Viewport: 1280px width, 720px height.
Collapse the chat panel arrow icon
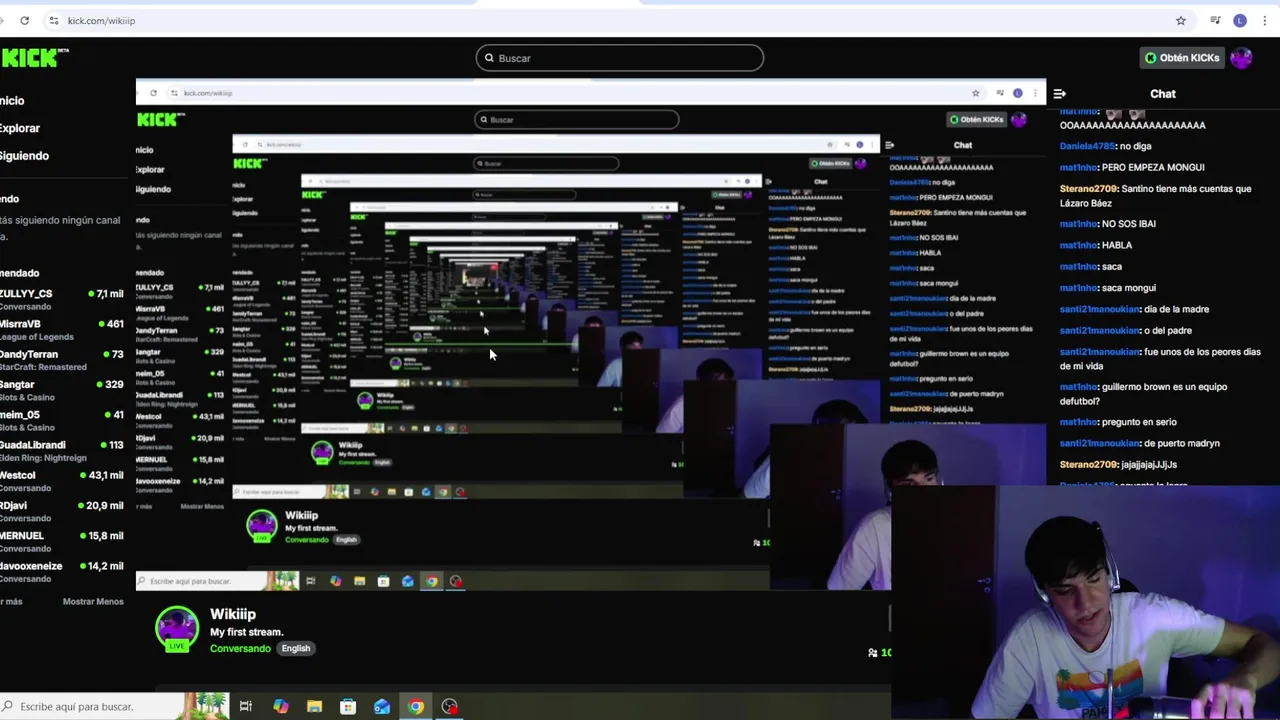click(1059, 94)
